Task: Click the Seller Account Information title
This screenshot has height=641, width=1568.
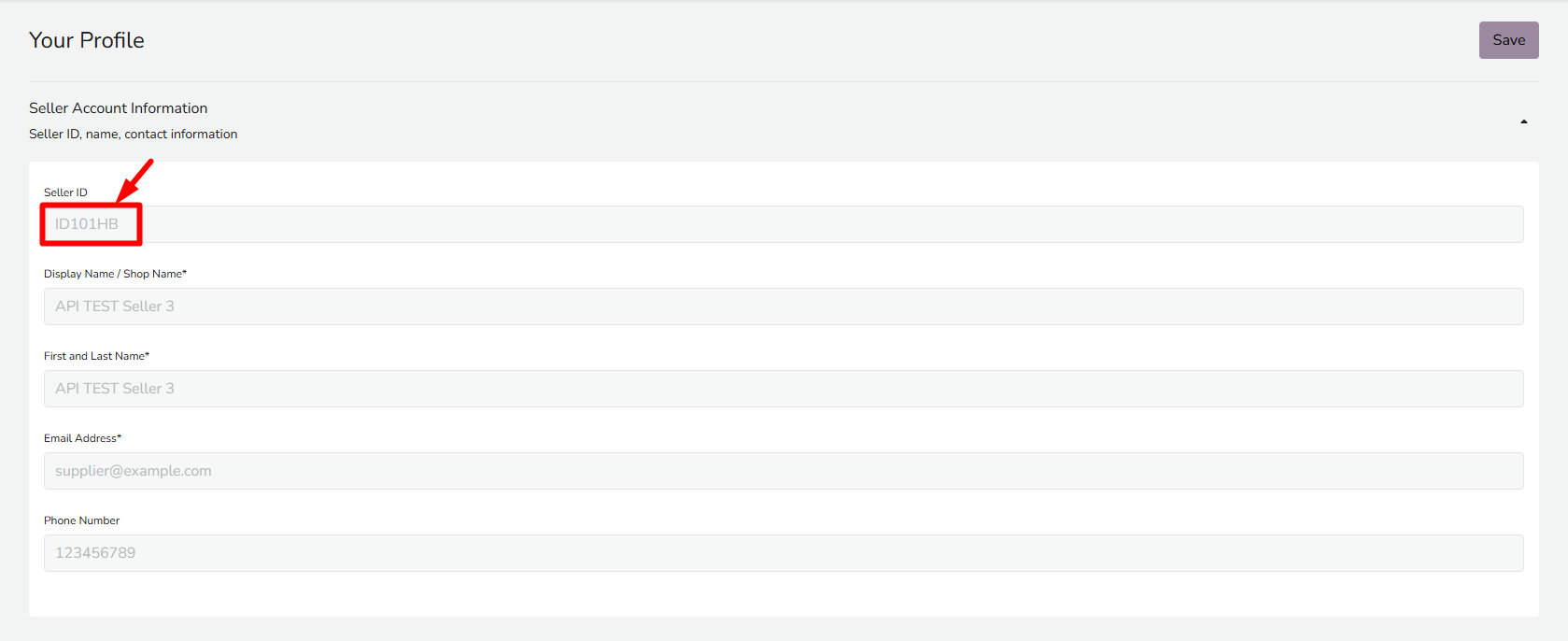Action: pyautogui.click(x=118, y=108)
